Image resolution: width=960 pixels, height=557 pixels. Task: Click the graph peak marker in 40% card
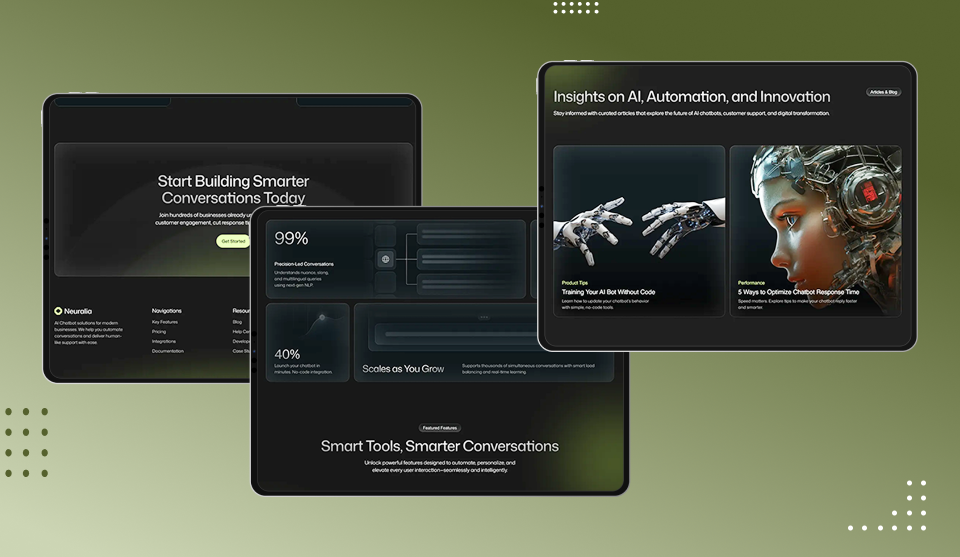[322, 317]
